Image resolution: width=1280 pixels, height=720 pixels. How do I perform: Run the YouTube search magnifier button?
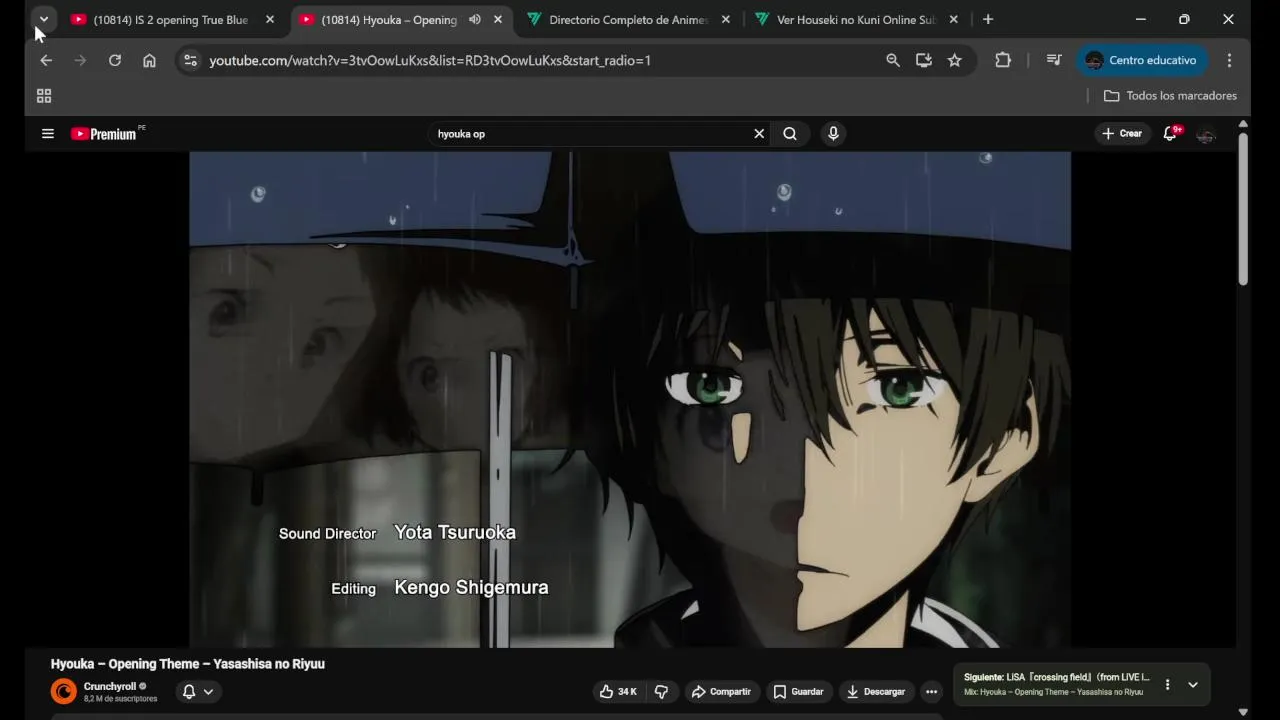point(790,133)
